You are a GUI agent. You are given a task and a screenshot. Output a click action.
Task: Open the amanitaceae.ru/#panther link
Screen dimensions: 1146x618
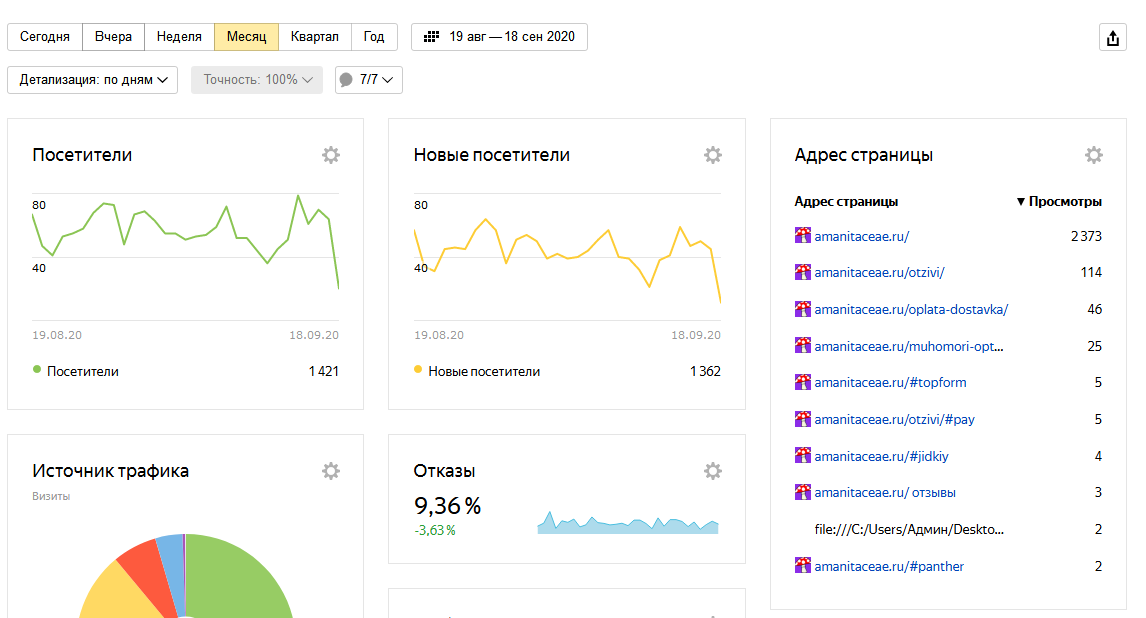pos(889,566)
